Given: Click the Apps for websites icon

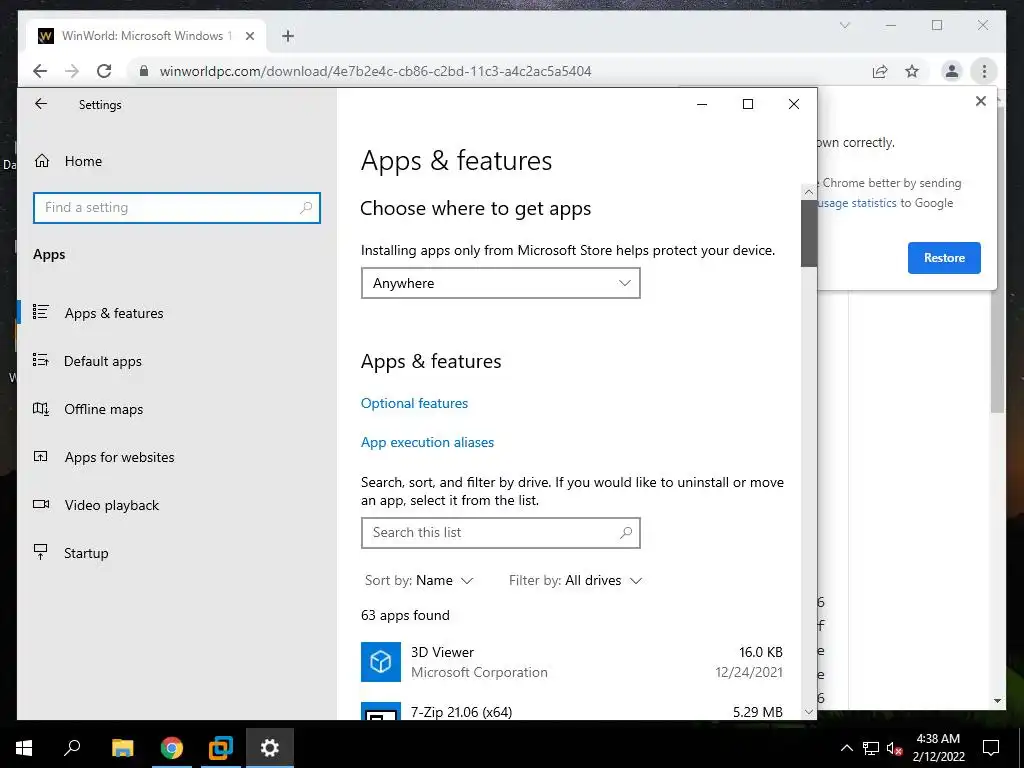Looking at the screenshot, I should [x=40, y=456].
